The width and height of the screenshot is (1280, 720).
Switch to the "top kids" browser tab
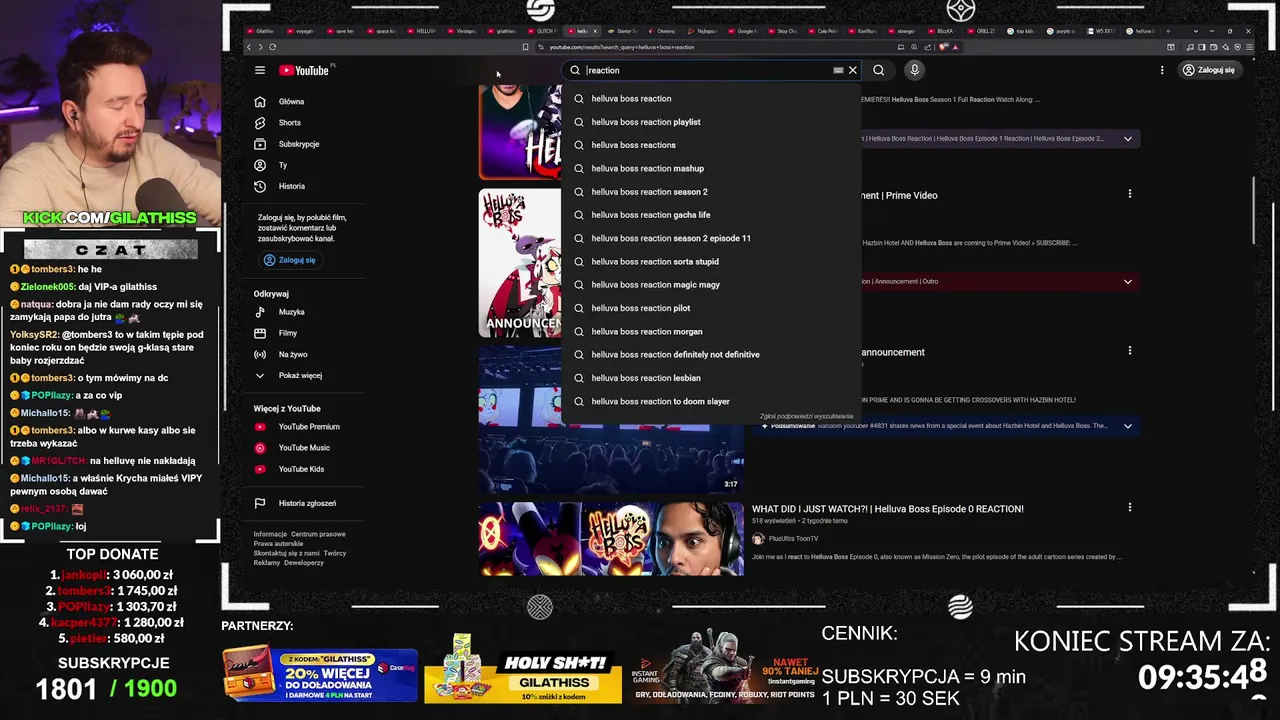point(1024,31)
